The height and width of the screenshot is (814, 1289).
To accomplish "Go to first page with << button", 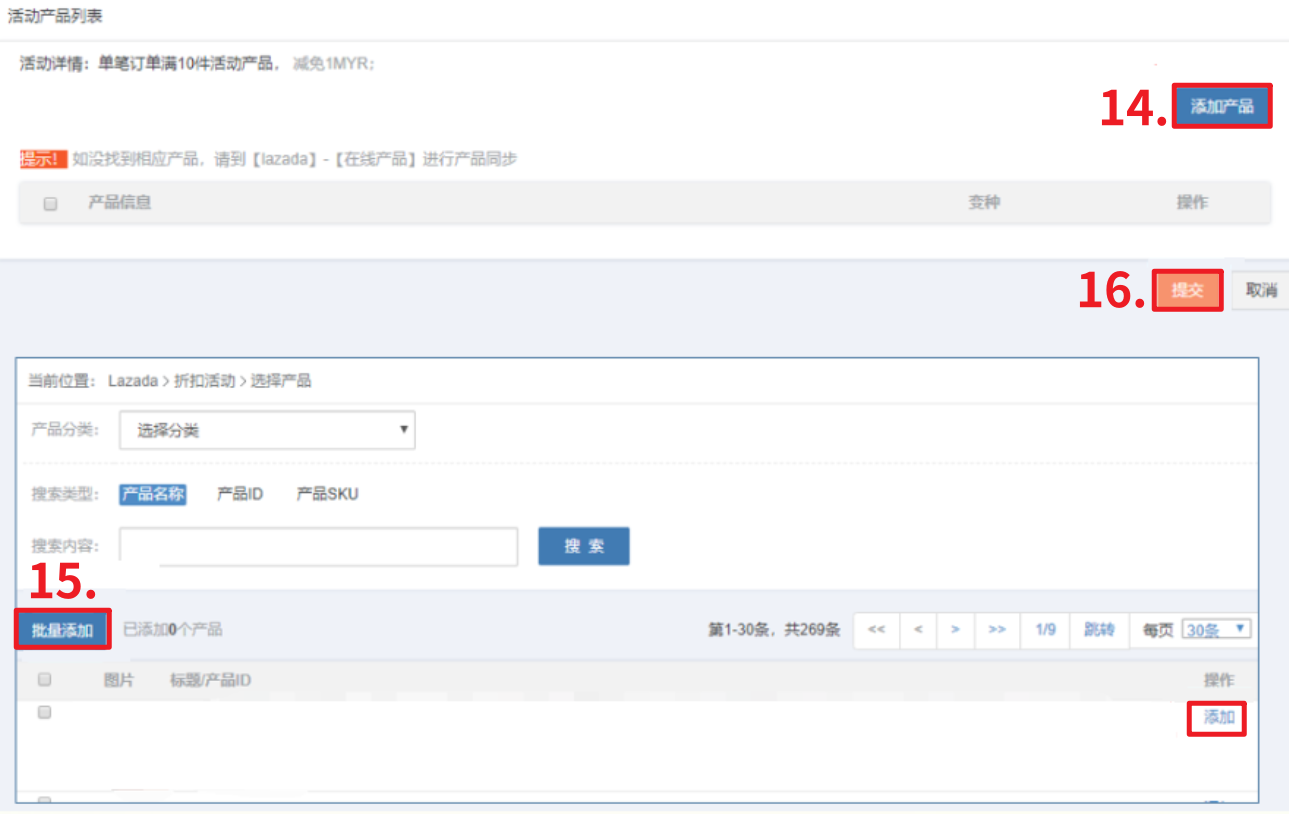I will click(x=877, y=630).
